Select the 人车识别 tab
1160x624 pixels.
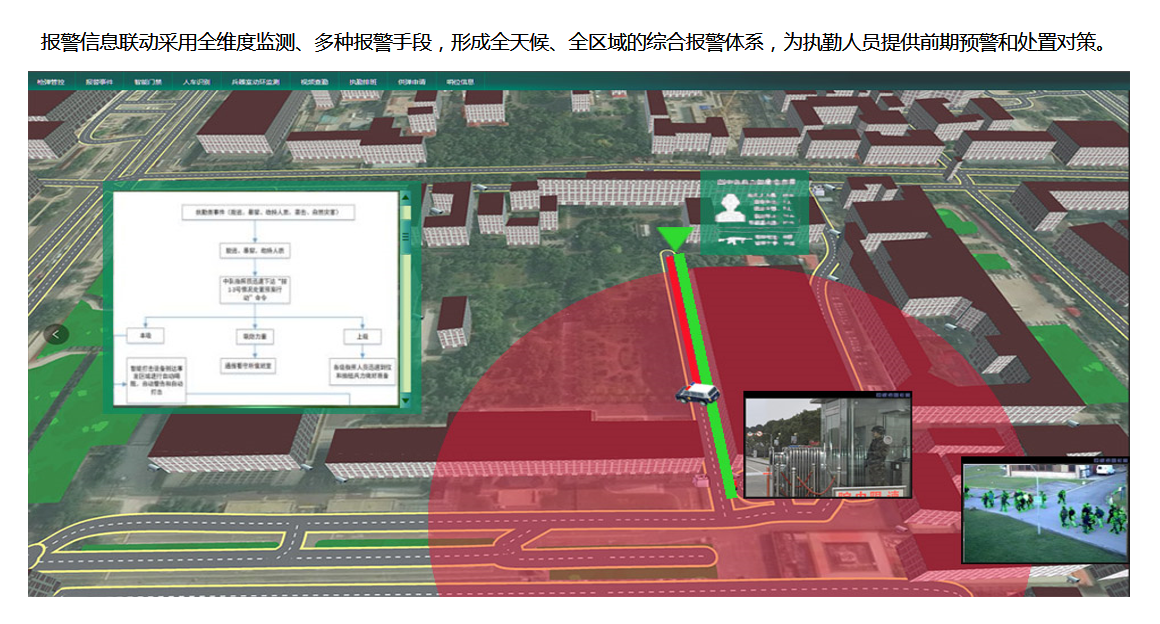(197, 82)
